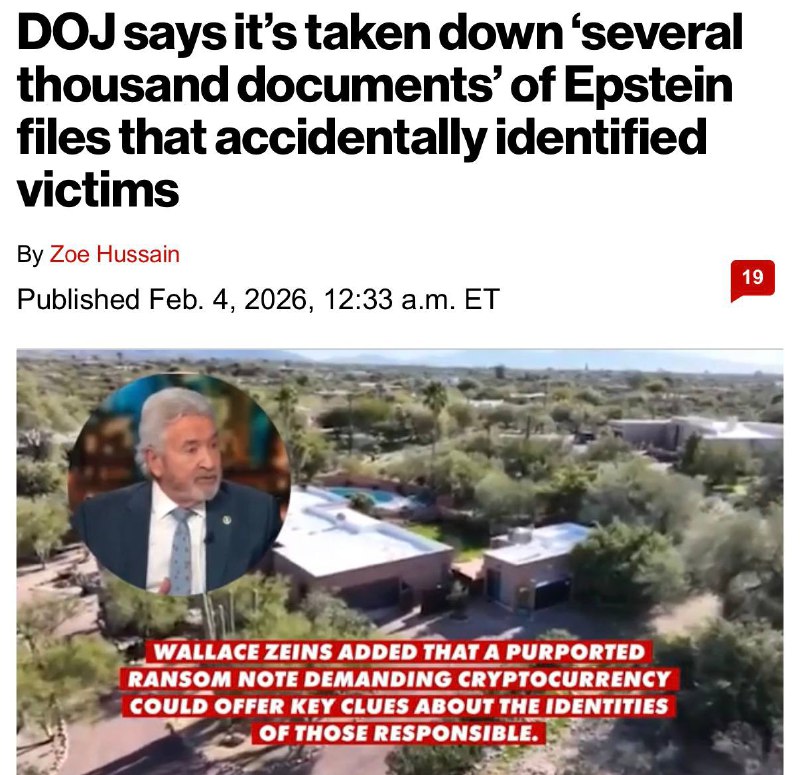Click the '12:33 a.m. ET' timestamp
The width and height of the screenshot is (800, 775).
point(411,299)
